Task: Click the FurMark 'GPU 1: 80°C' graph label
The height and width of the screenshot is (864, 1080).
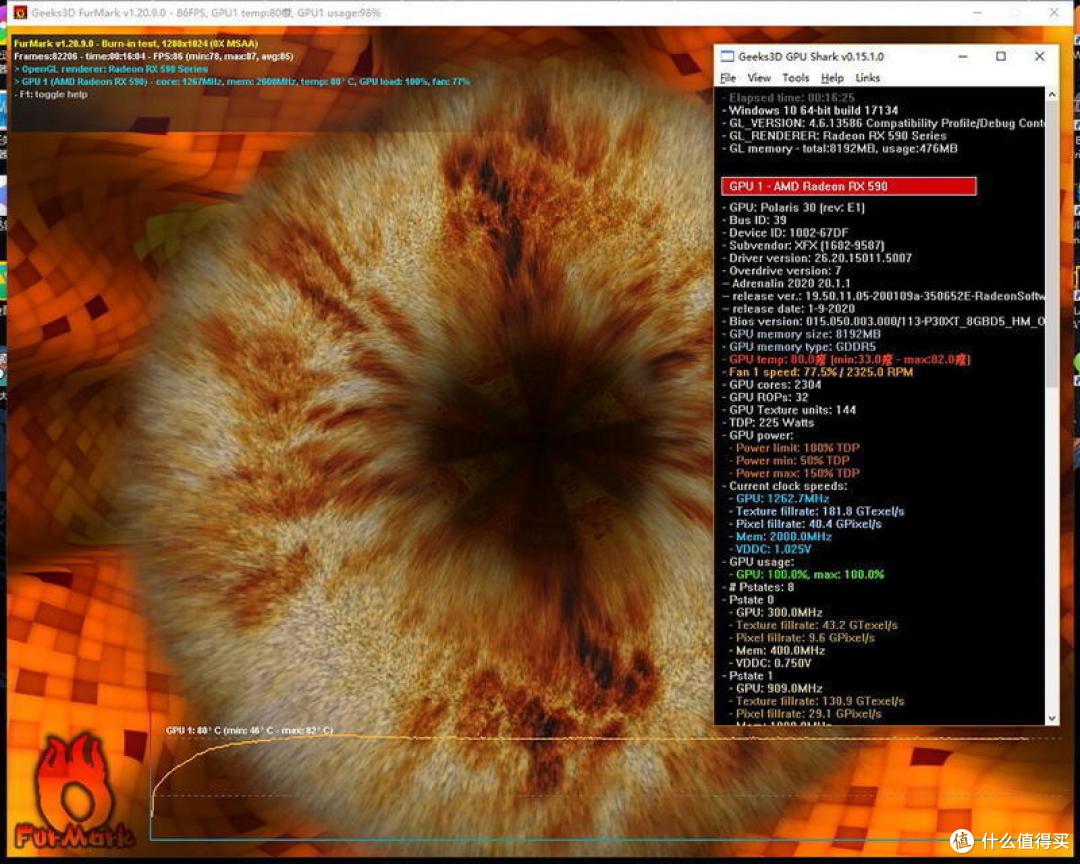Action: click(249, 730)
